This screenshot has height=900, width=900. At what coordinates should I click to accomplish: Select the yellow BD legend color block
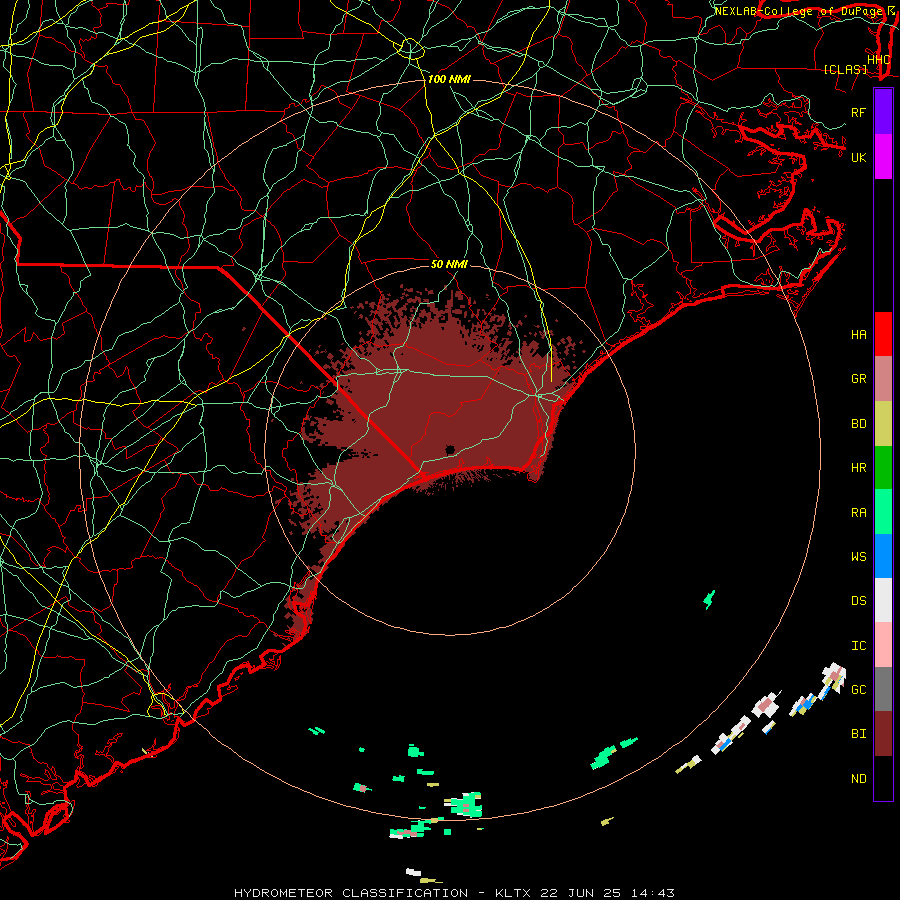[883, 424]
